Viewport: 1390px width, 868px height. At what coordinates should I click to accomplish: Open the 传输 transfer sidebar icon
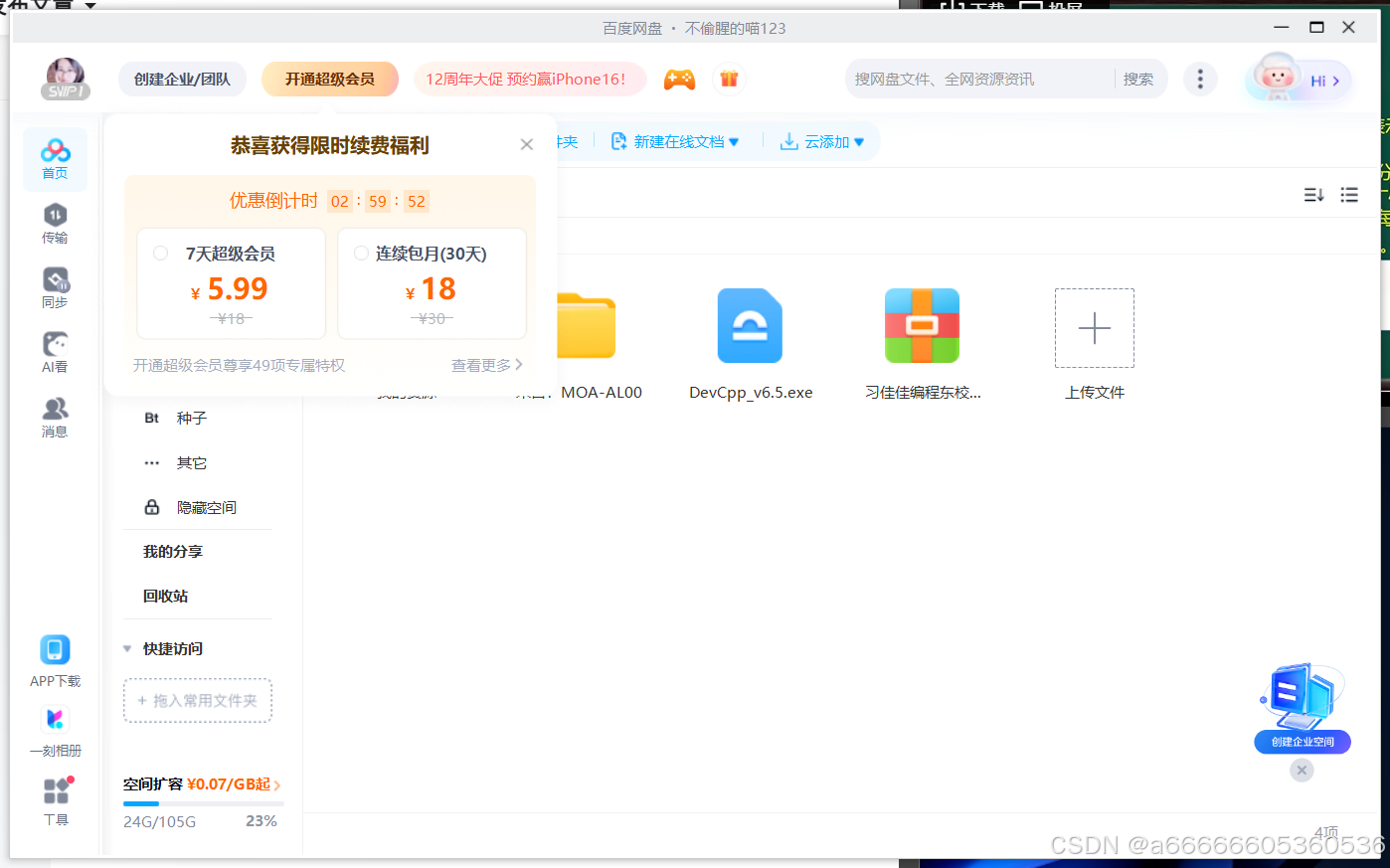pos(55,224)
